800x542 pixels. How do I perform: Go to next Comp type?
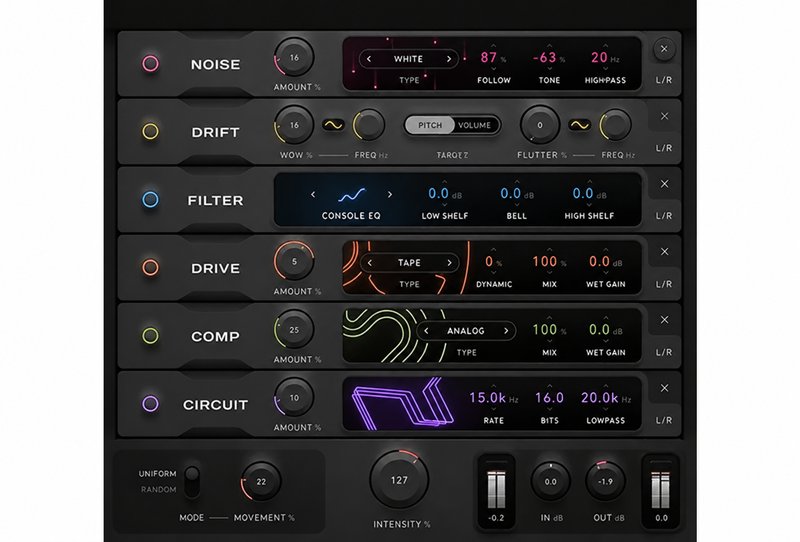(506, 331)
